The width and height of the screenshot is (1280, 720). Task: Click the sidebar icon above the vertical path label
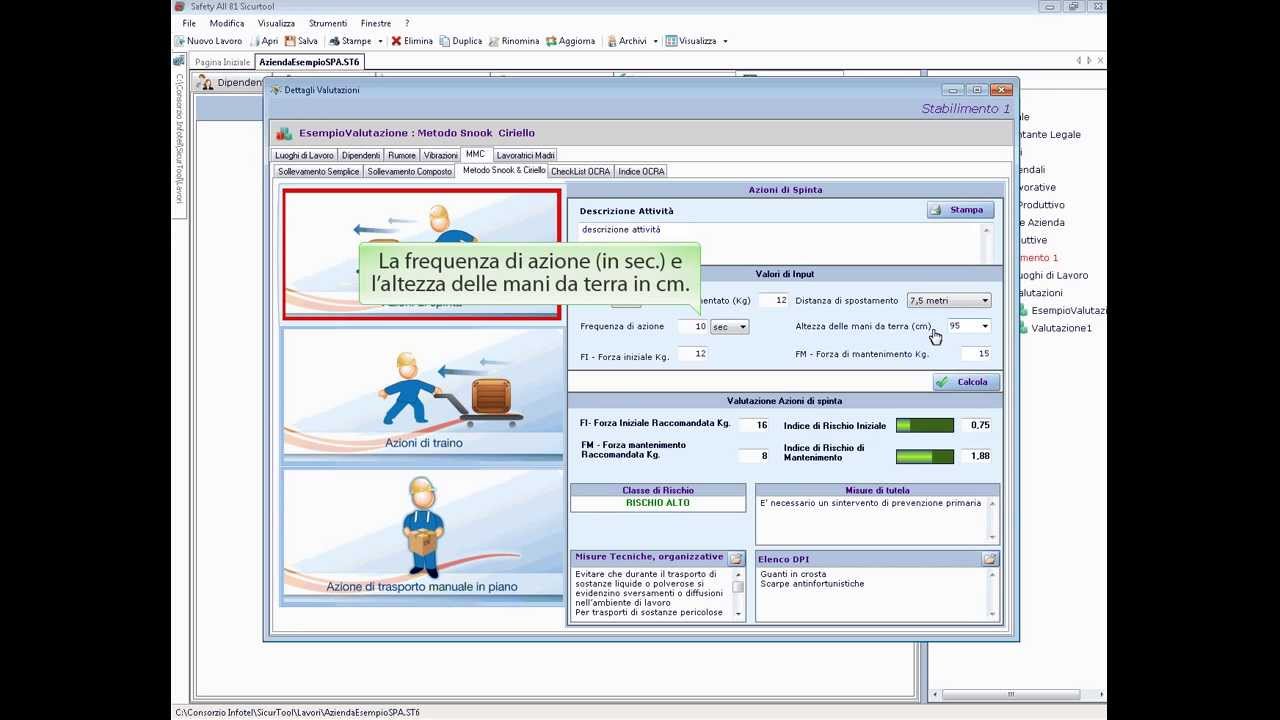click(x=179, y=63)
